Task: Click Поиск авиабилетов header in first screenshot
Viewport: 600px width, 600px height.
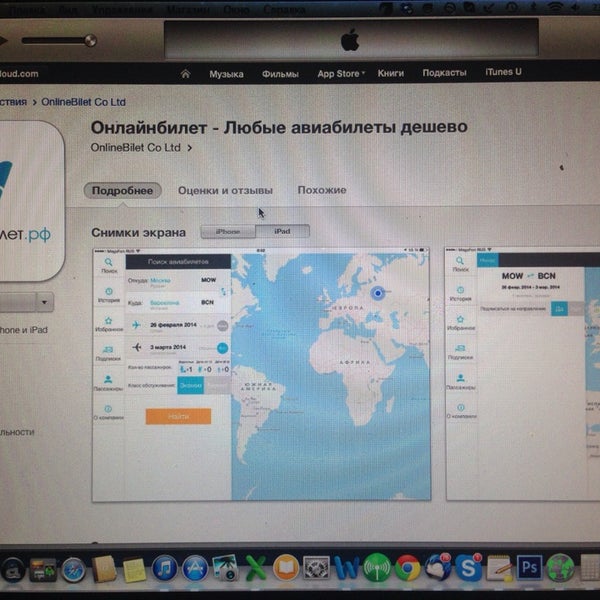Action: (178, 262)
